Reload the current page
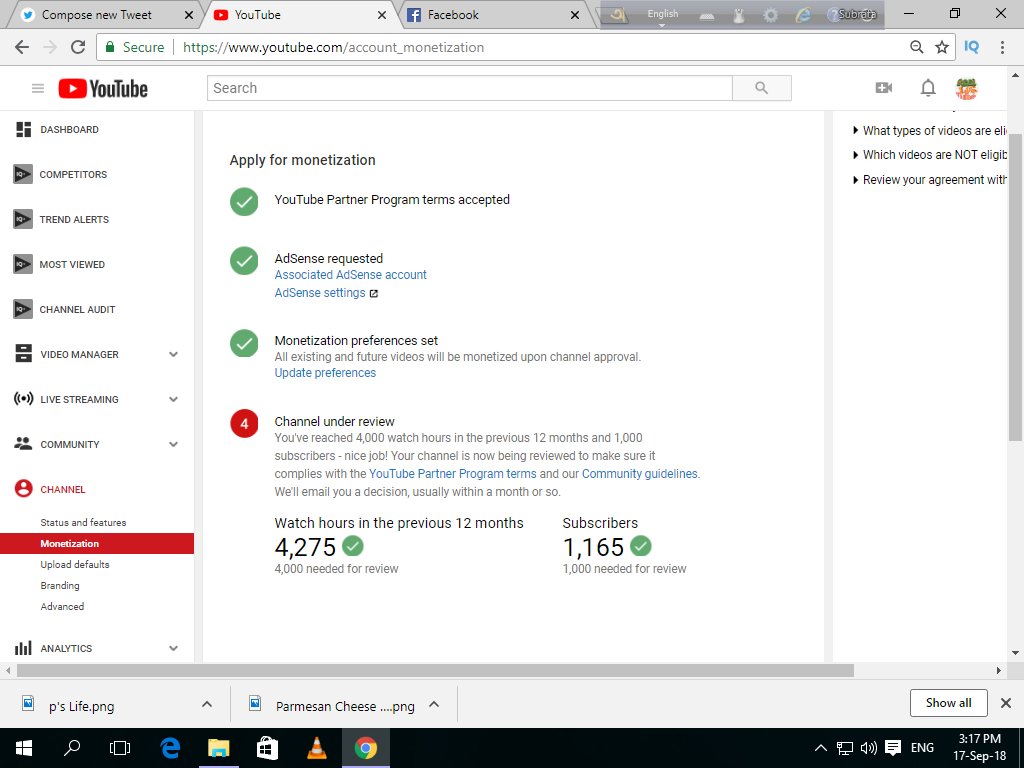1024x768 pixels. pyautogui.click(x=78, y=47)
